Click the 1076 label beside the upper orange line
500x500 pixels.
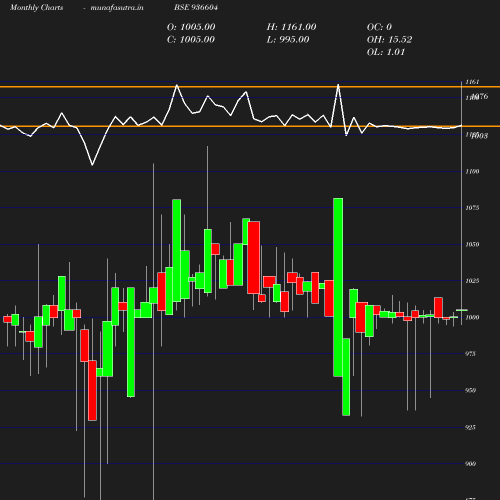pyautogui.click(x=481, y=96)
